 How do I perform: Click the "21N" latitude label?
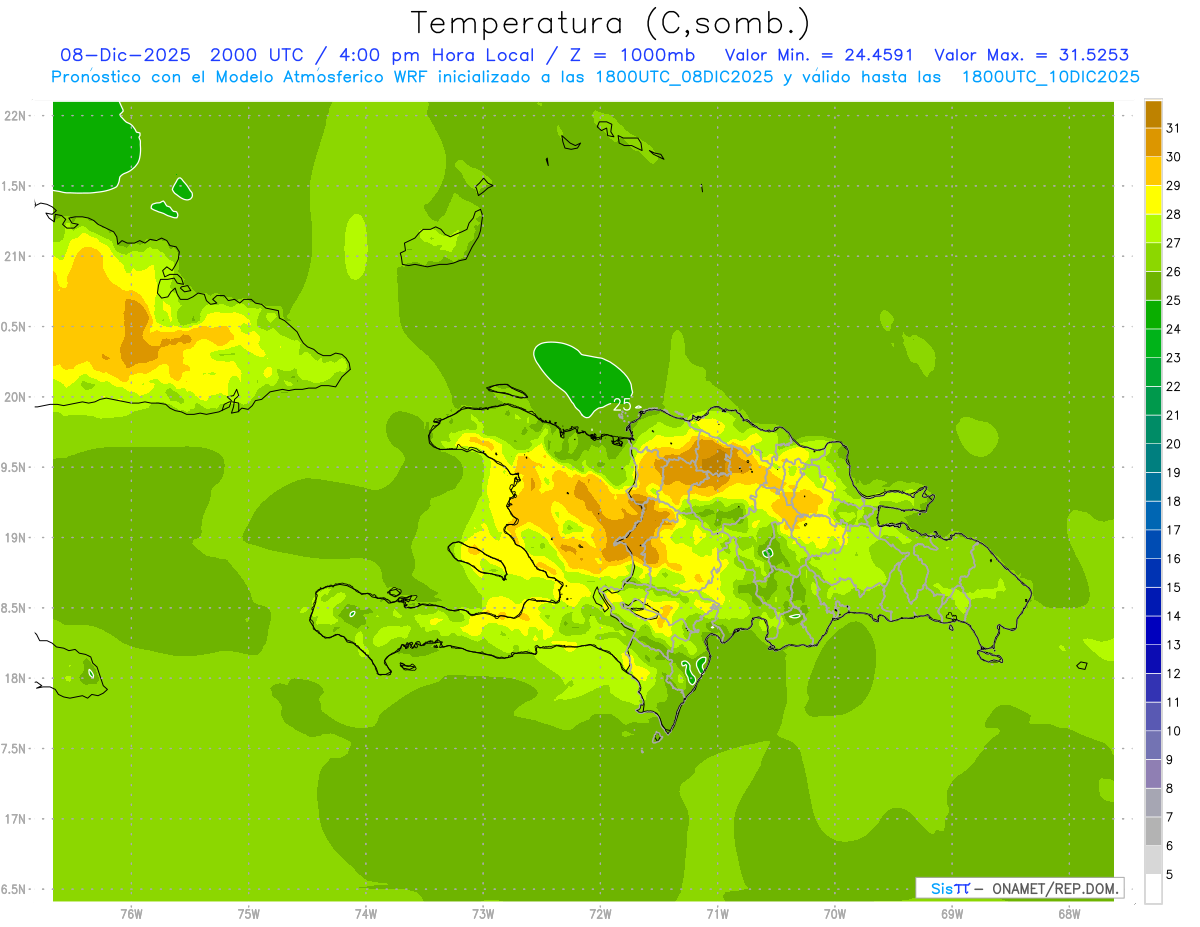tap(16, 256)
